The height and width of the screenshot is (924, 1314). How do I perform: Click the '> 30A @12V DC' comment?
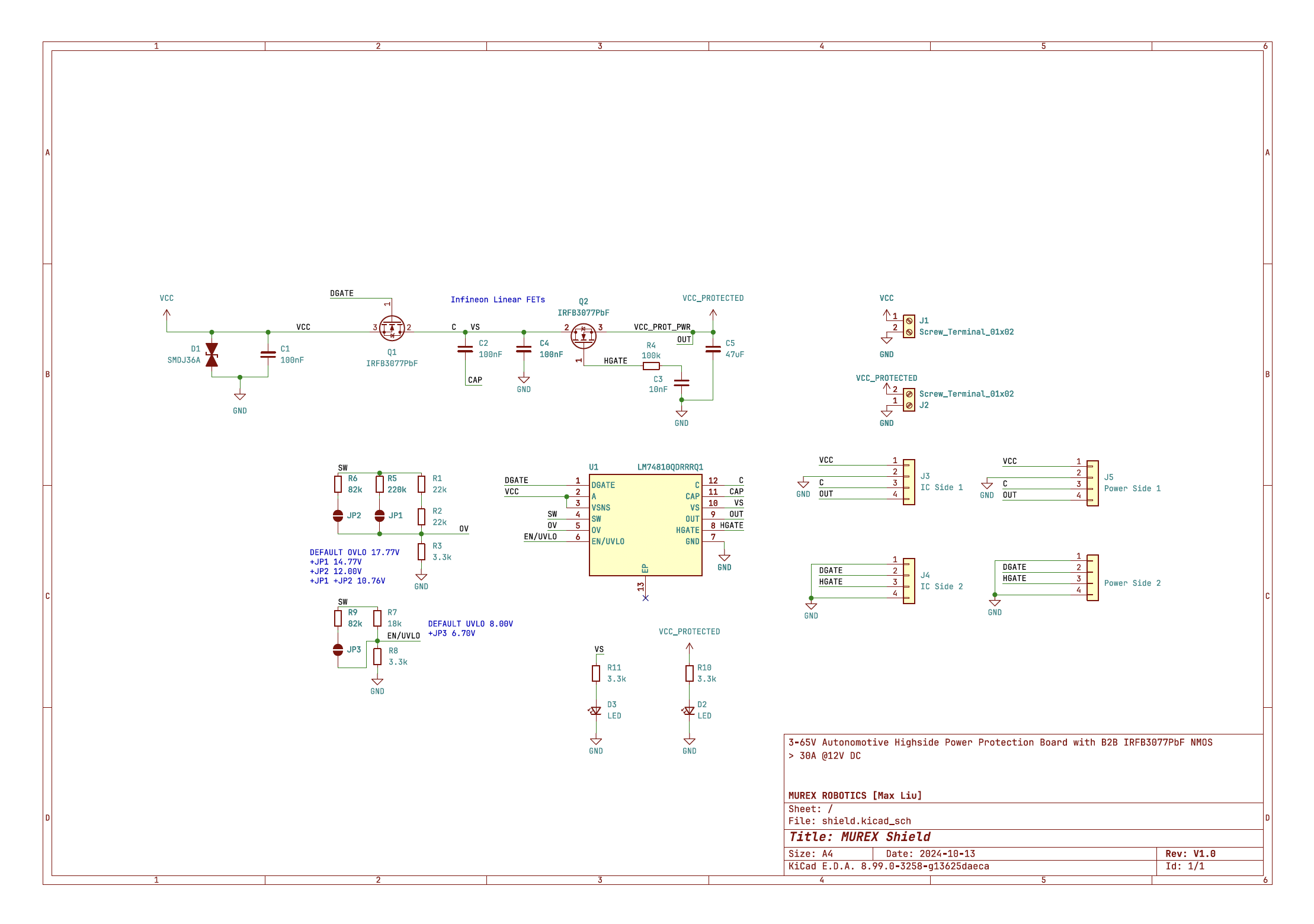[824, 756]
